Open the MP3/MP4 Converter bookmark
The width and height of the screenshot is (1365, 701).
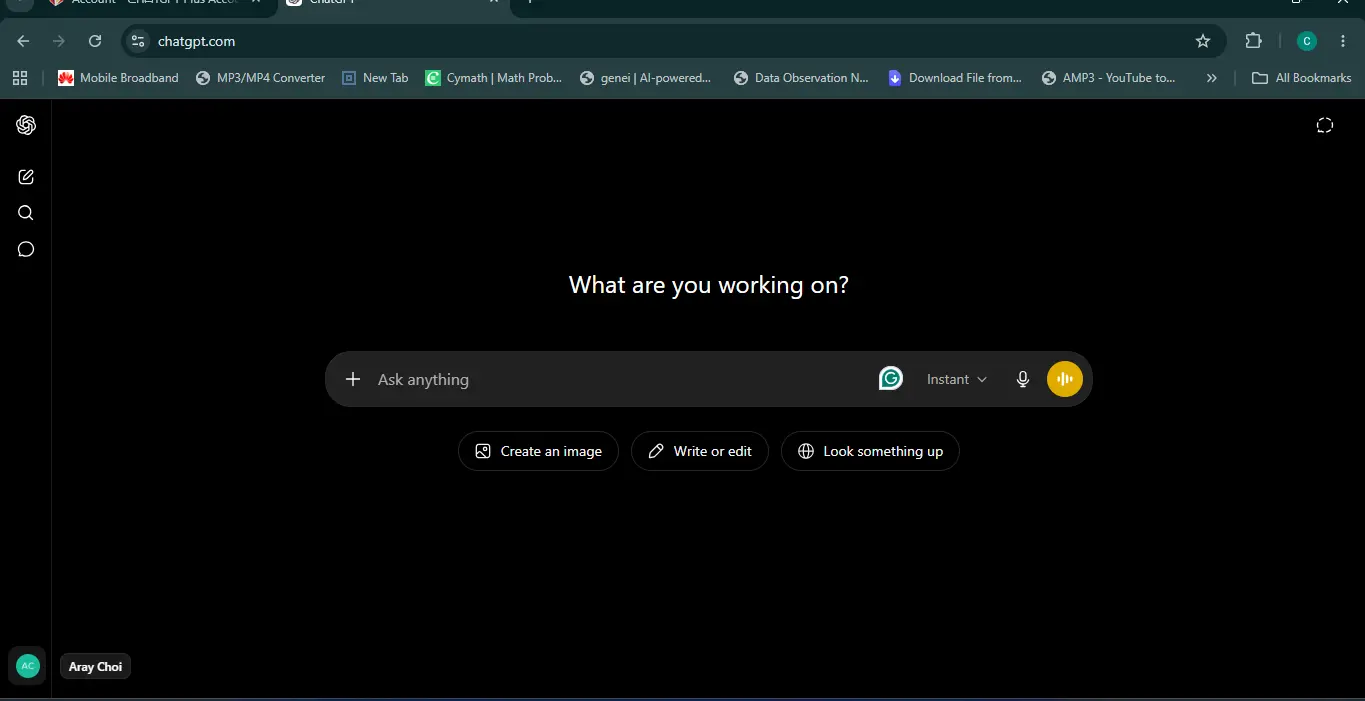click(260, 77)
